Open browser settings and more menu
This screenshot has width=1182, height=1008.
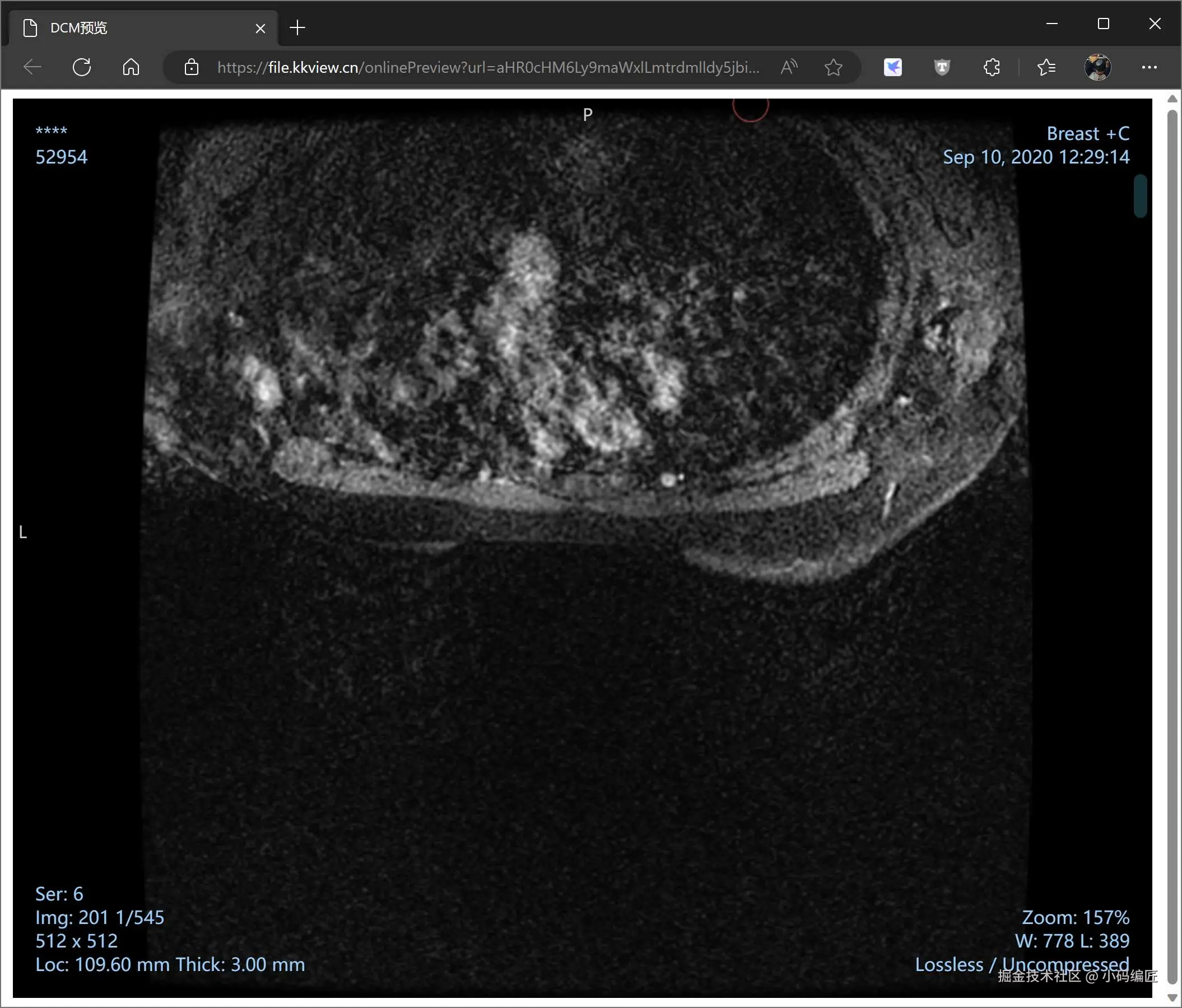point(1149,67)
